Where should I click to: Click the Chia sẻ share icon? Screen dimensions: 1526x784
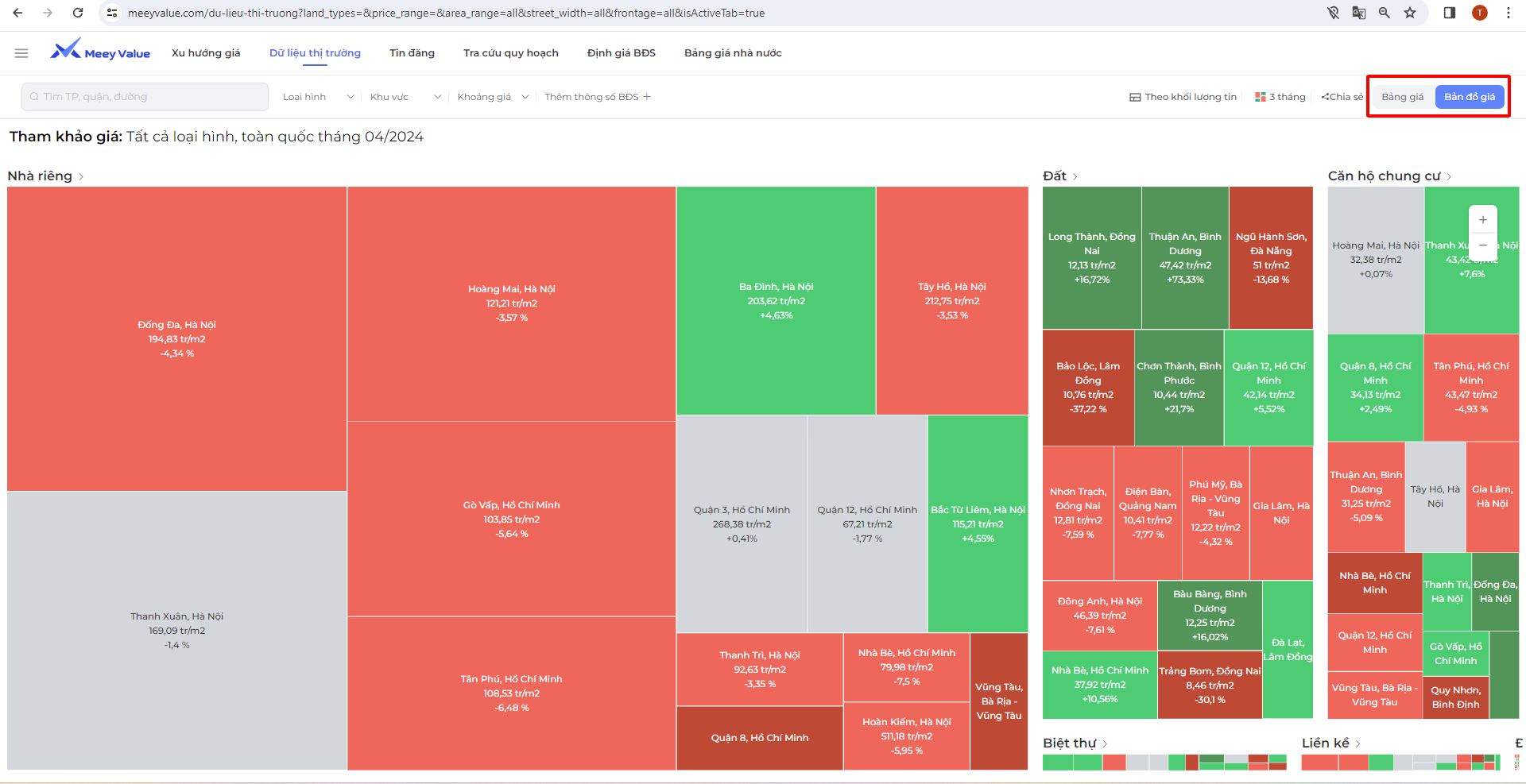(1342, 97)
